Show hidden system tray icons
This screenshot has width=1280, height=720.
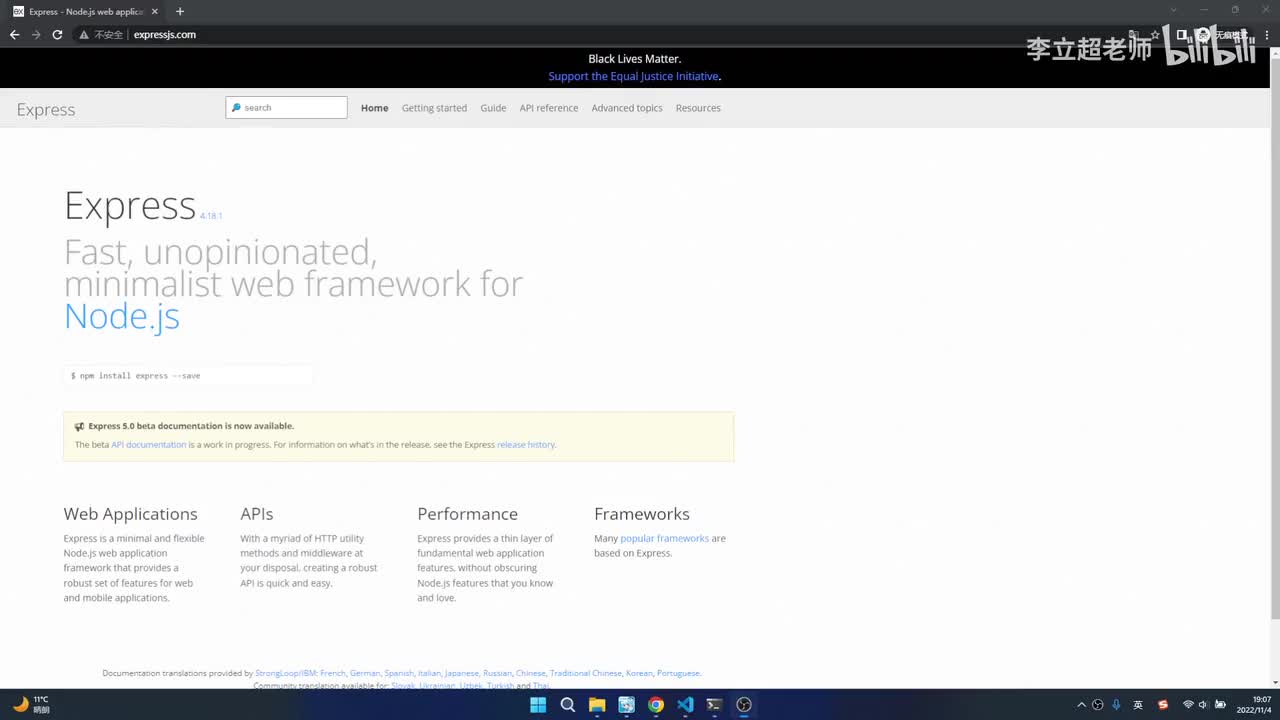click(x=1081, y=705)
